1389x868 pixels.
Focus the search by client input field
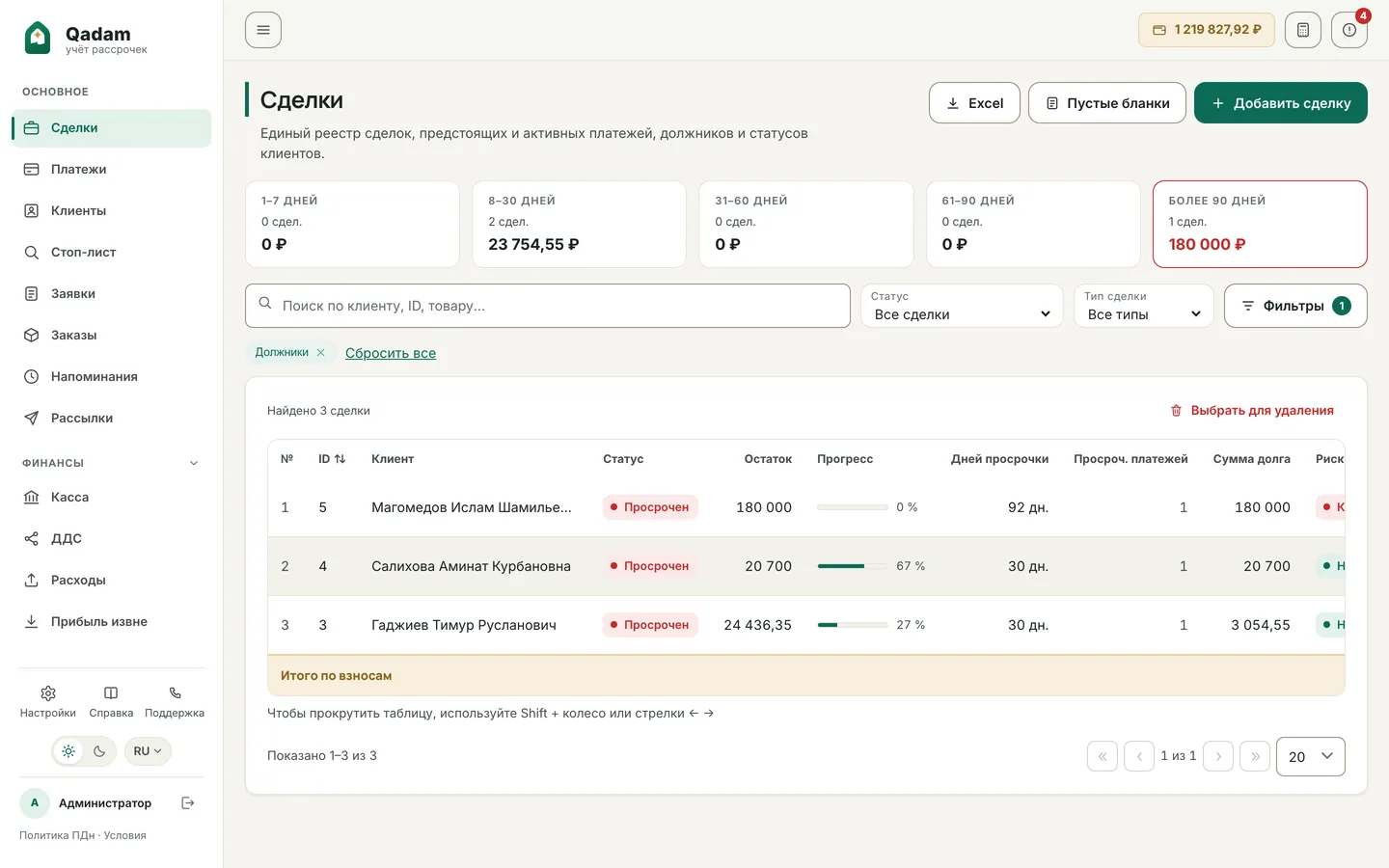pos(548,306)
